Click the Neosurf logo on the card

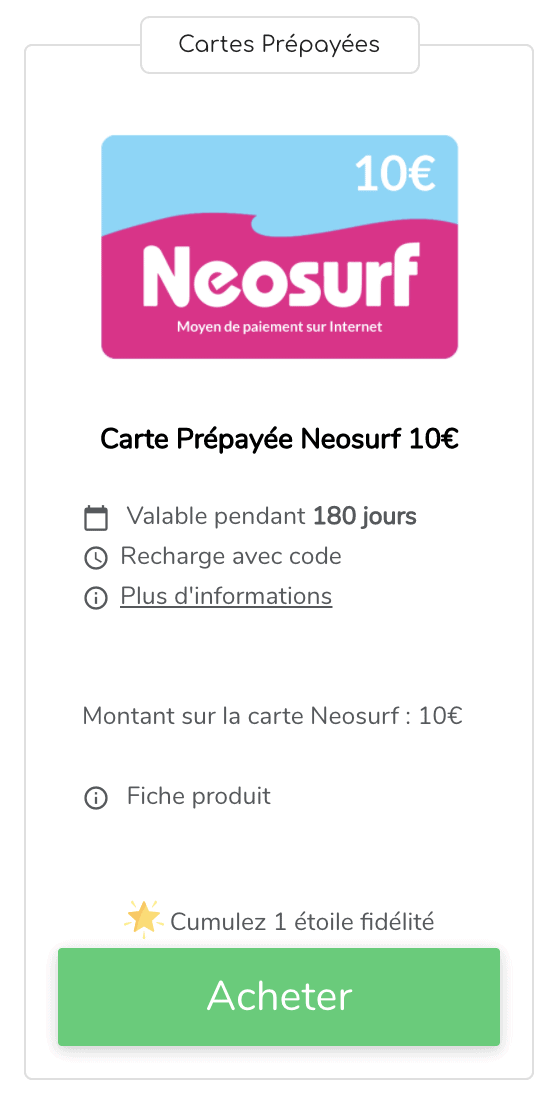[x=281, y=277]
